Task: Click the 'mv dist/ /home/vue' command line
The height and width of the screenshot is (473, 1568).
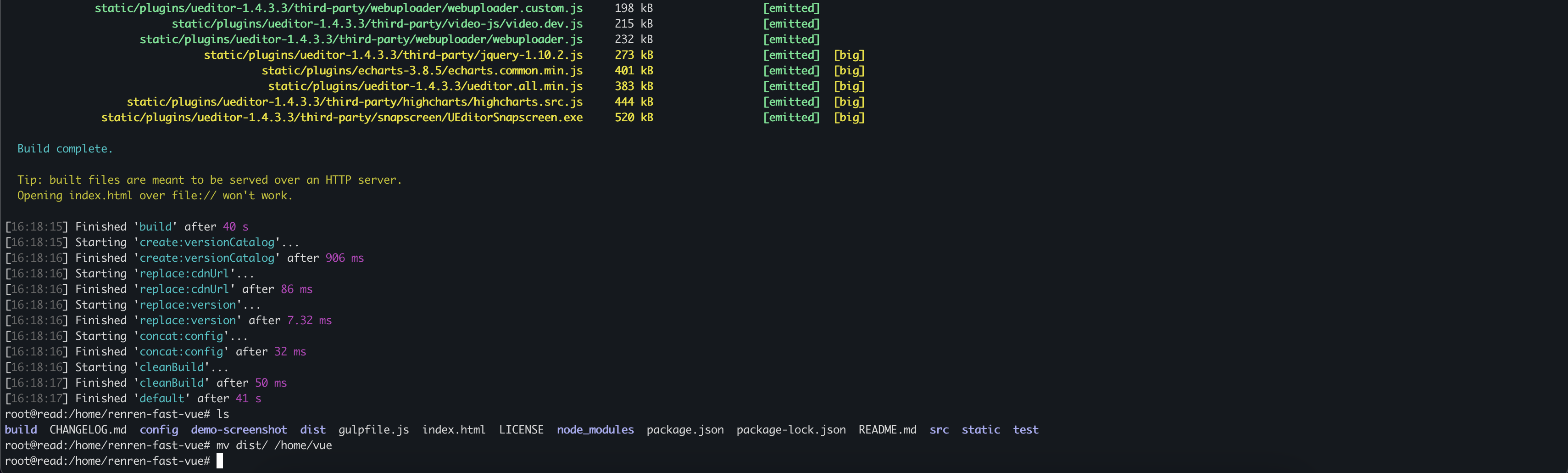Action: [169, 445]
